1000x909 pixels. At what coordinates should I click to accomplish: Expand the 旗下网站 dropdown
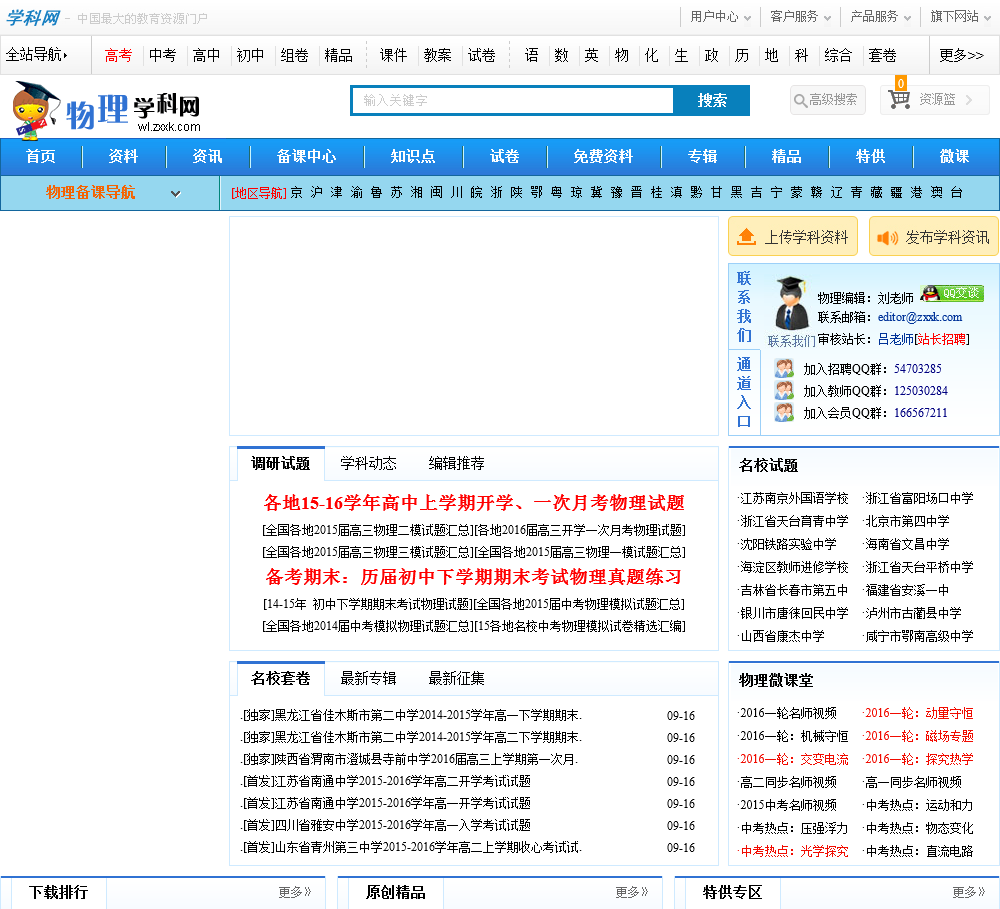click(x=960, y=17)
